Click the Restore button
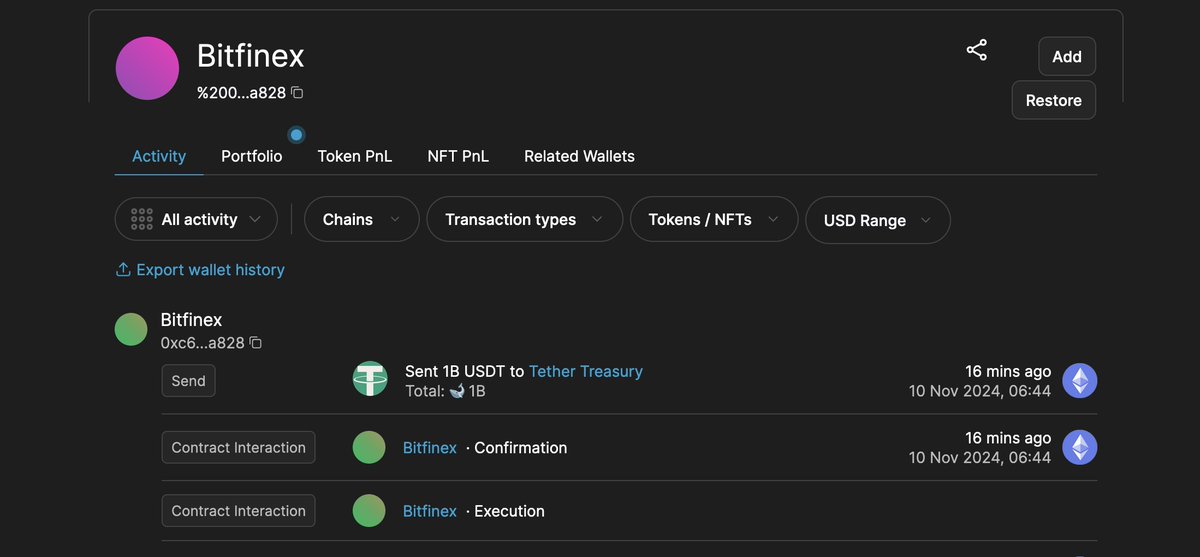 coord(1054,100)
